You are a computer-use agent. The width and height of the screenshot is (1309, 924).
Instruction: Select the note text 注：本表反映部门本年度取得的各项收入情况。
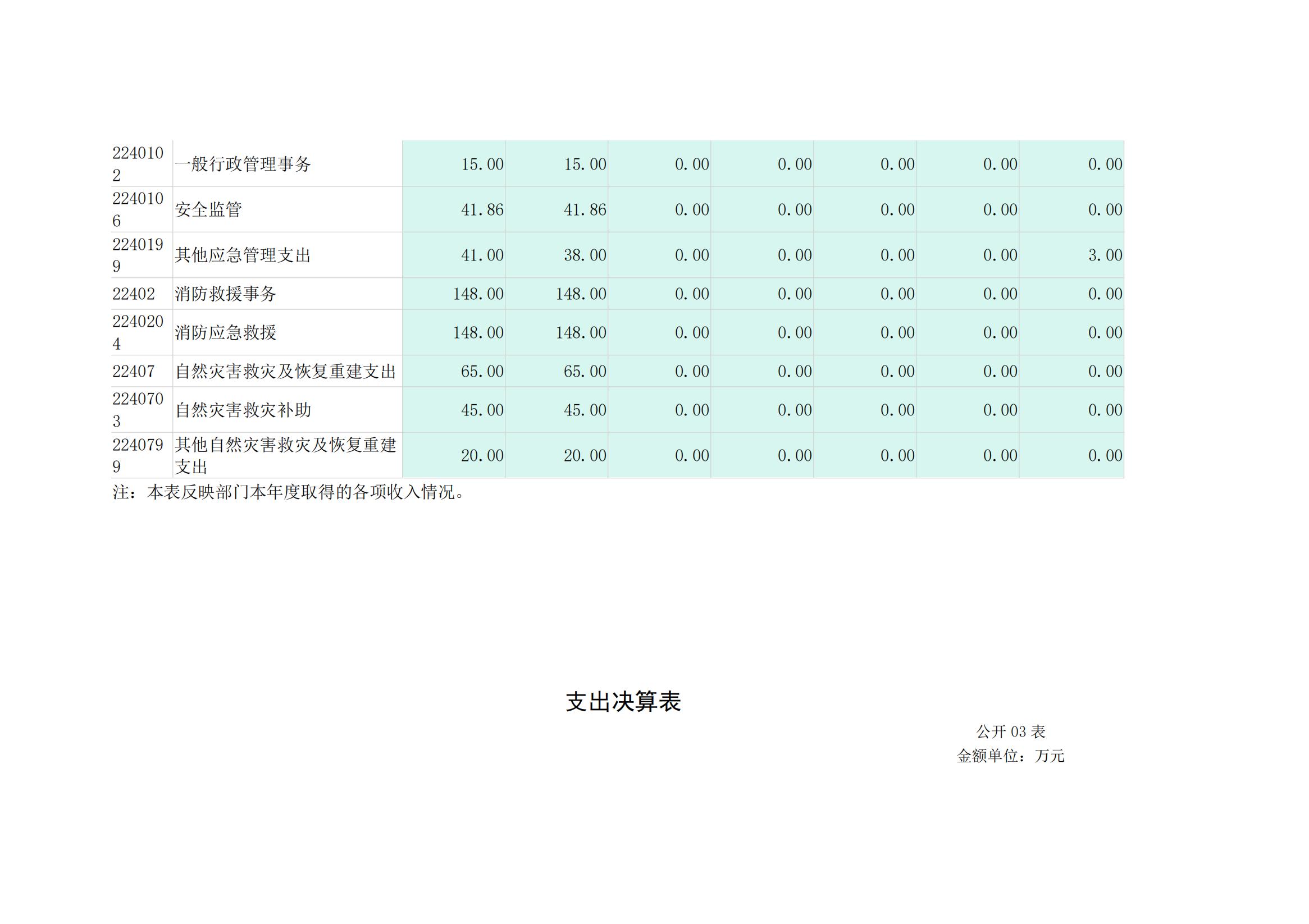pos(291,492)
